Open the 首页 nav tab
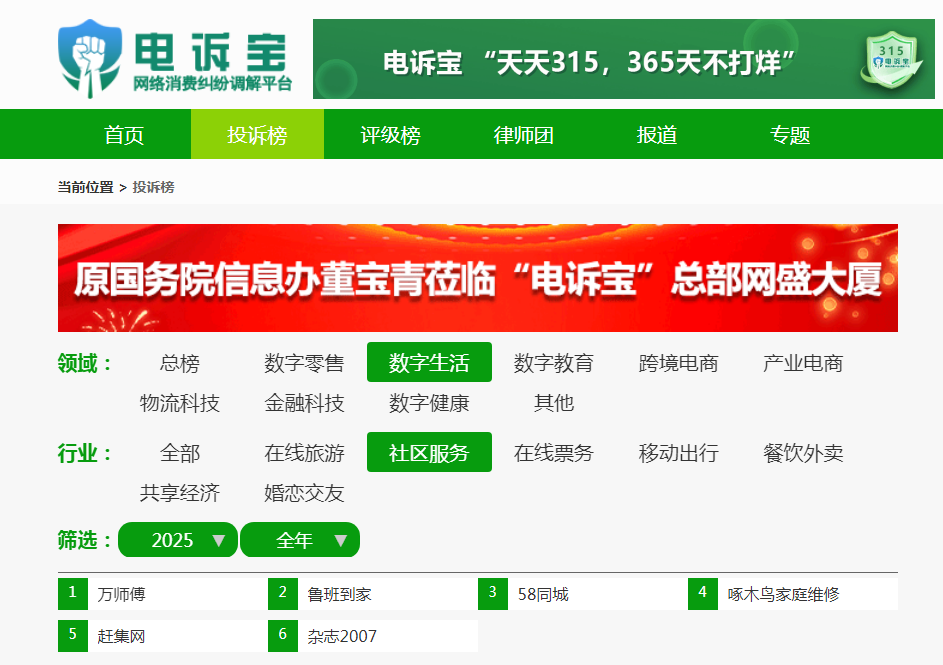This screenshot has width=943, height=665. [x=124, y=135]
